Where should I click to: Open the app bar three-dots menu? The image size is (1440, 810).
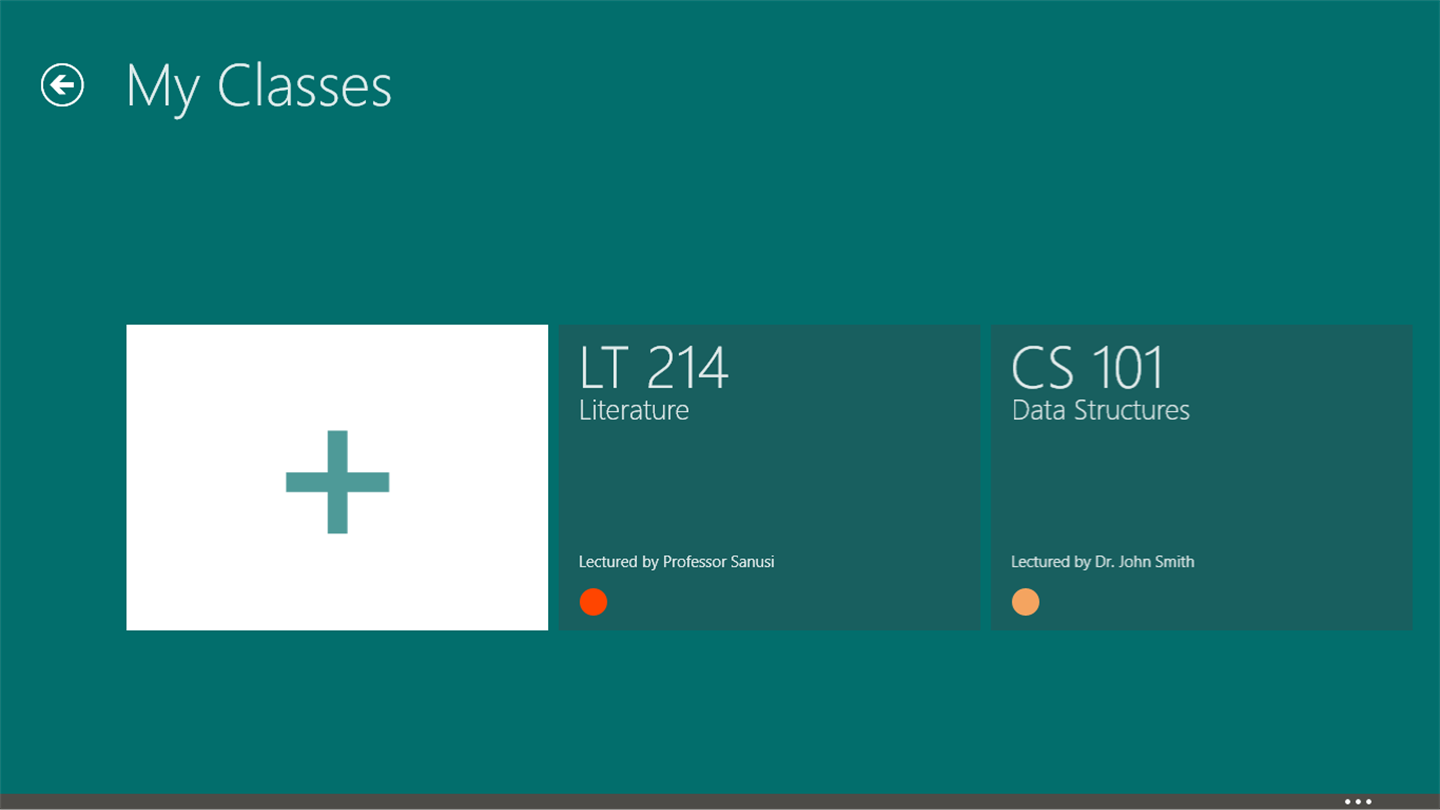(x=1358, y=801)
